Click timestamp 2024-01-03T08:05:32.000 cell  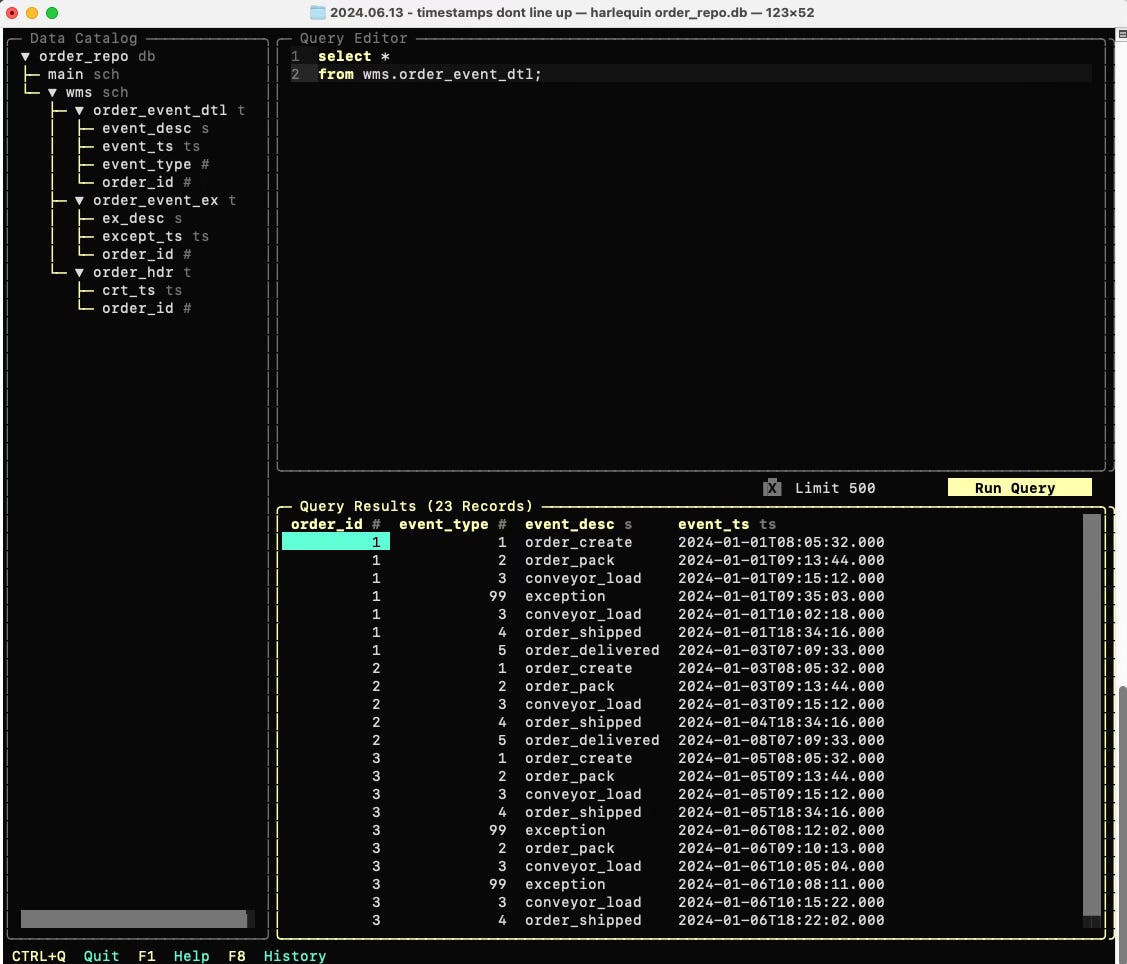[x=781, y=669]
